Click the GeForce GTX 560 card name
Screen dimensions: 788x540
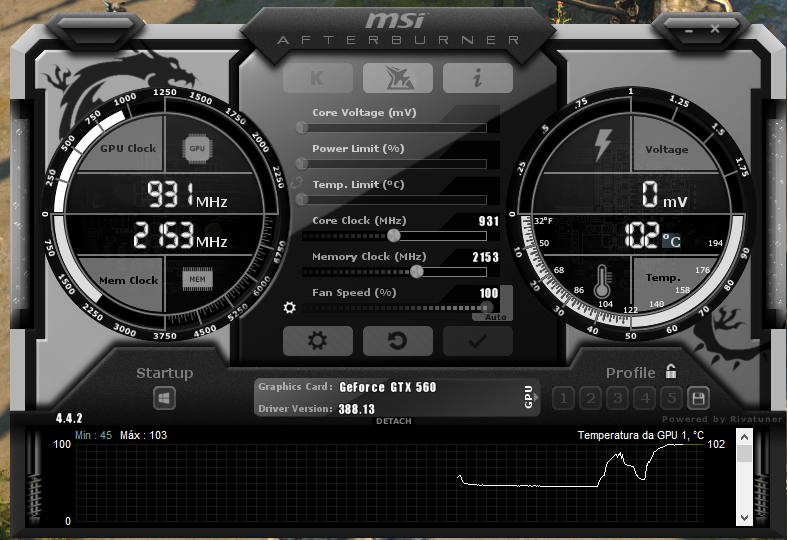(387, 387)
